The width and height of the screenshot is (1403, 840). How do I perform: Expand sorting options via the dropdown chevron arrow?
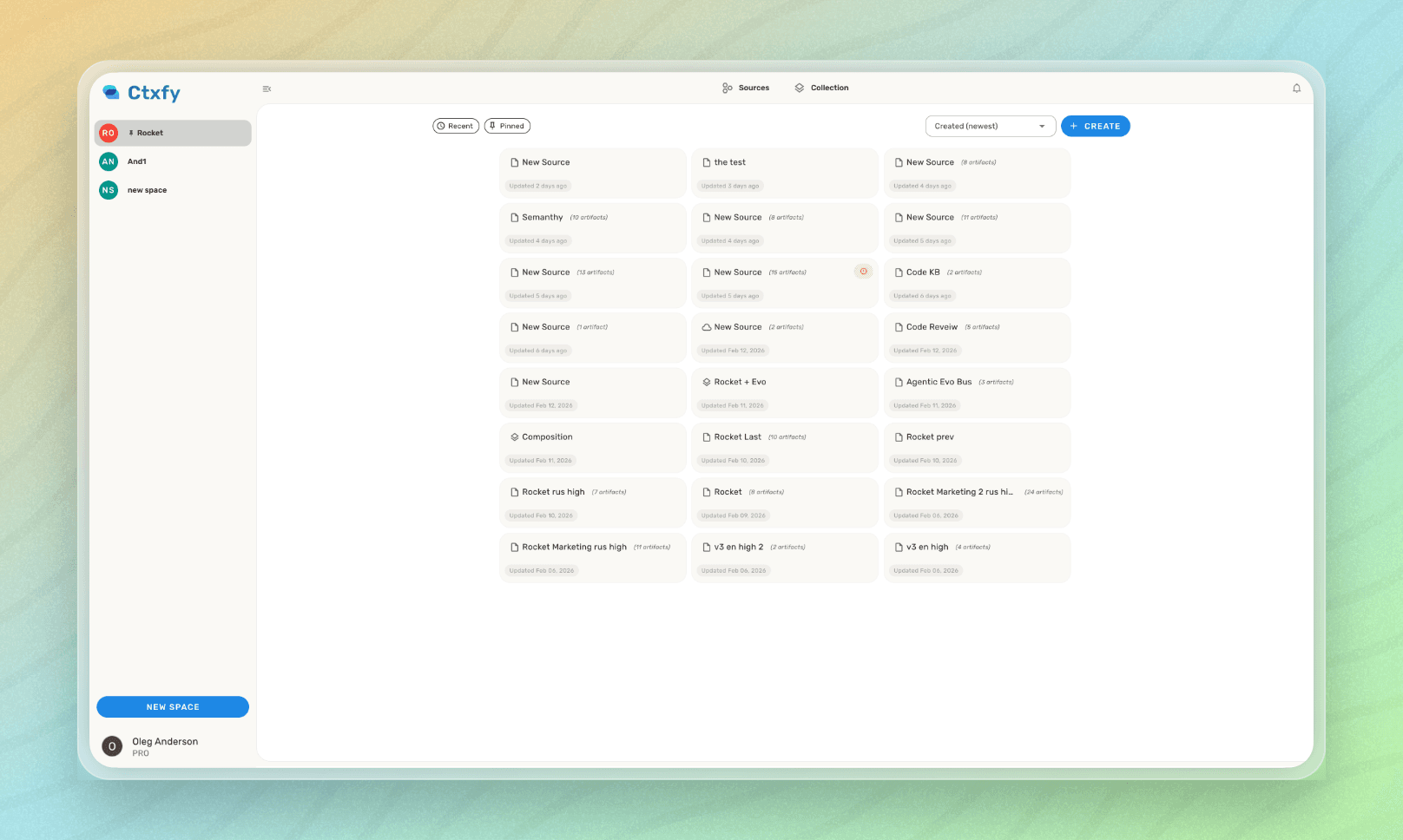click(x=1041, y=126)
